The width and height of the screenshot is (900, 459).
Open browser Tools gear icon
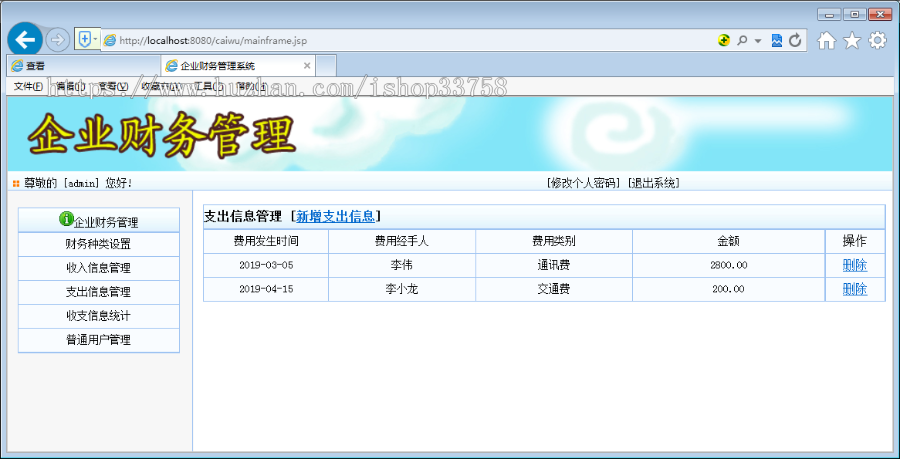pos(877,40)
